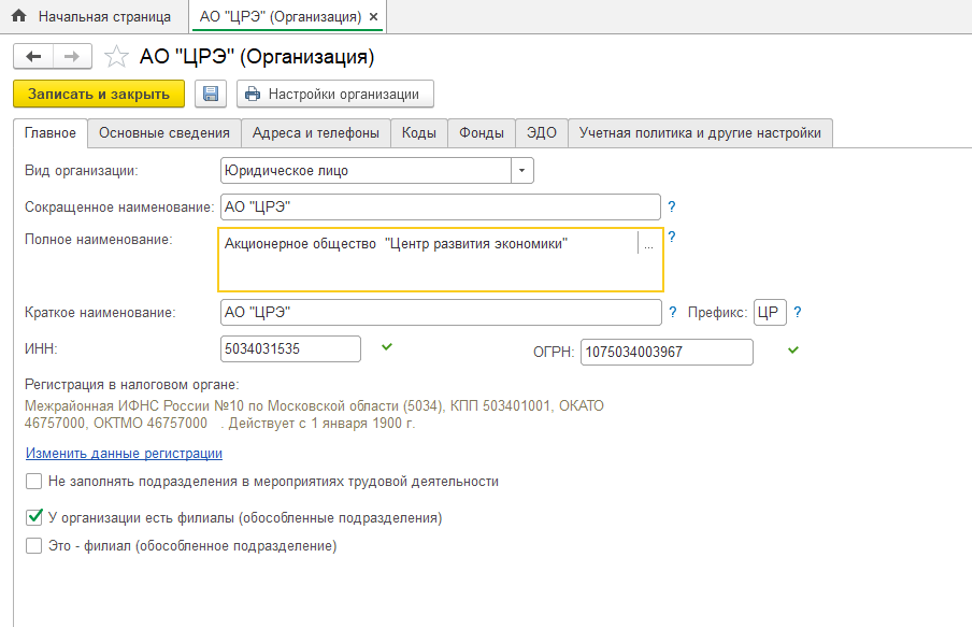Click into Сокращенное наименование input field
The image size is (972, 627).
point(440,207)
